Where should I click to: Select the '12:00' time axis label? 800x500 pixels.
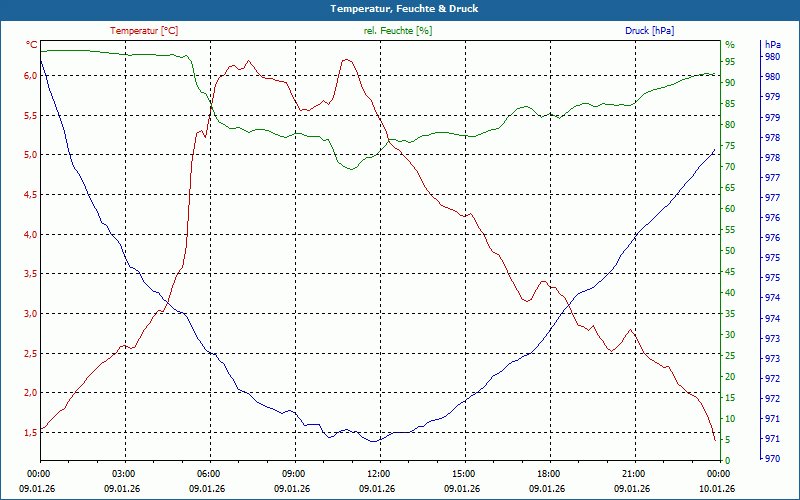click(377, 473)
